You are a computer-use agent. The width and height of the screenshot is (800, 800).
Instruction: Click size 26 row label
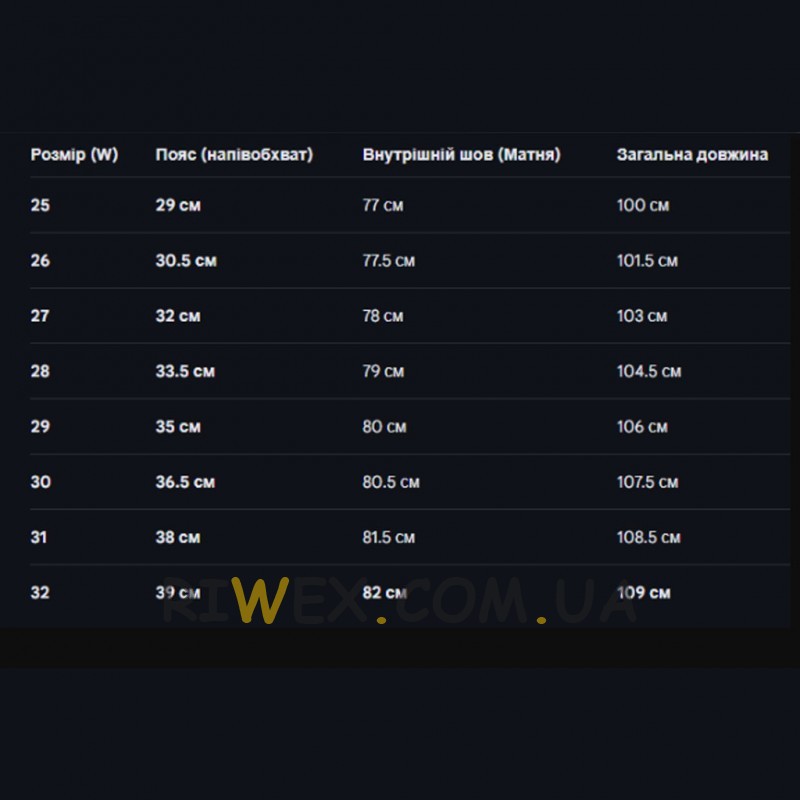[x=40, y=261]
